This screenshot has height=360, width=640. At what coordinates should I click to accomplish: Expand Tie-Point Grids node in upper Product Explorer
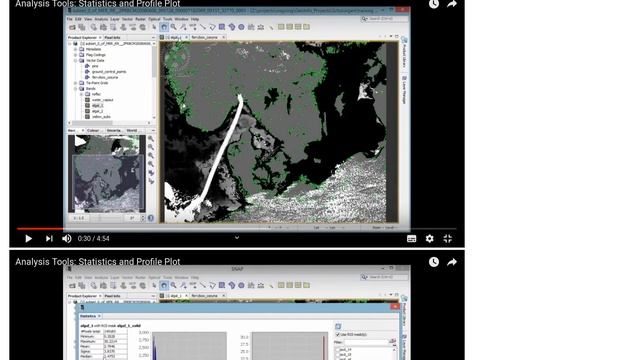click(x=76, y=83)
